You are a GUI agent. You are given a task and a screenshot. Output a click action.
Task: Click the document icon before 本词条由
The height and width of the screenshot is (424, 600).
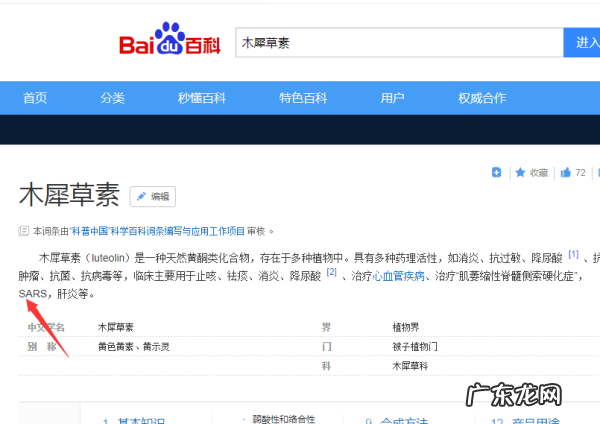pos(24,231)
